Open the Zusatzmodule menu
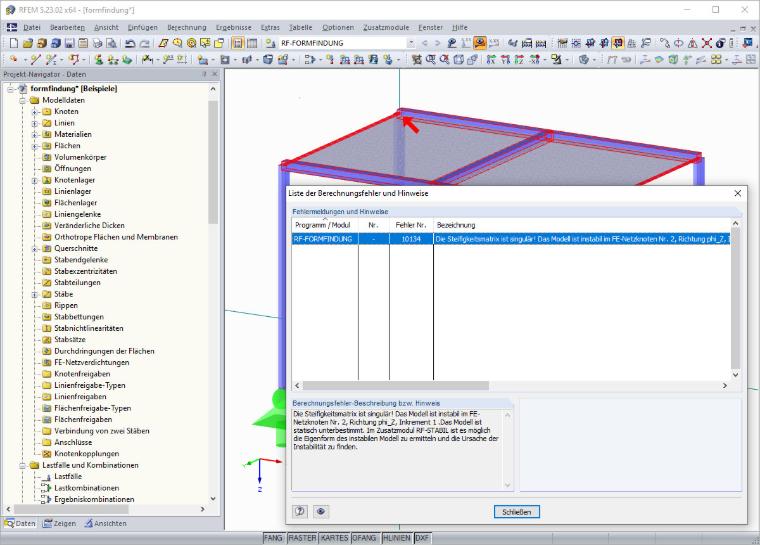Image resolution: width=760 pixels, height=545 pixels. coord(386,28)
